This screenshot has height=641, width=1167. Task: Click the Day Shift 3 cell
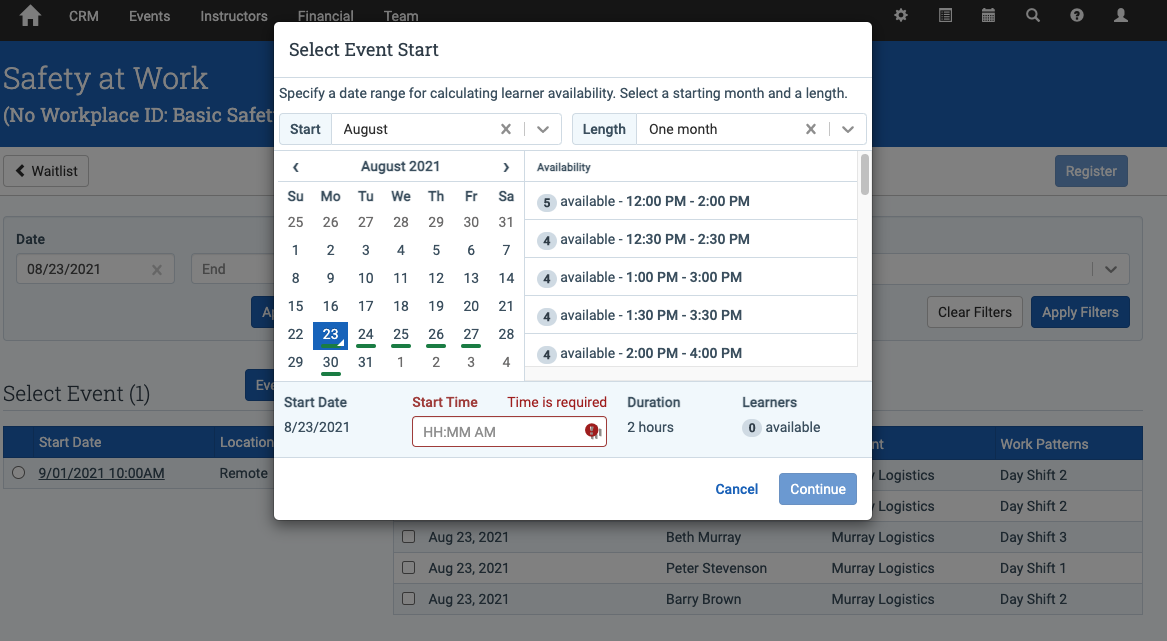pos(1033,537)
